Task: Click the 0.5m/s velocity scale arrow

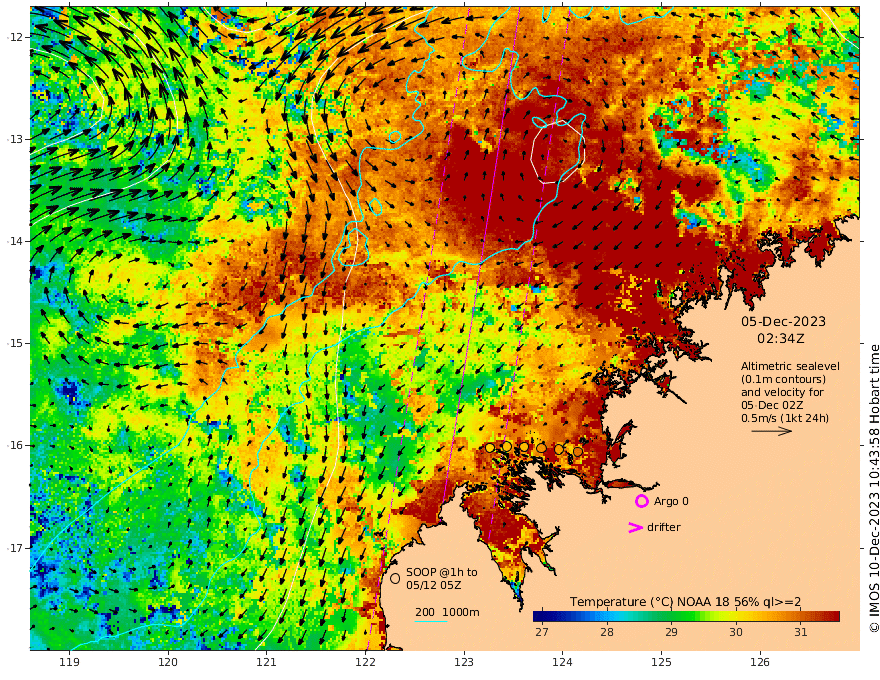Action: (771, 431)
